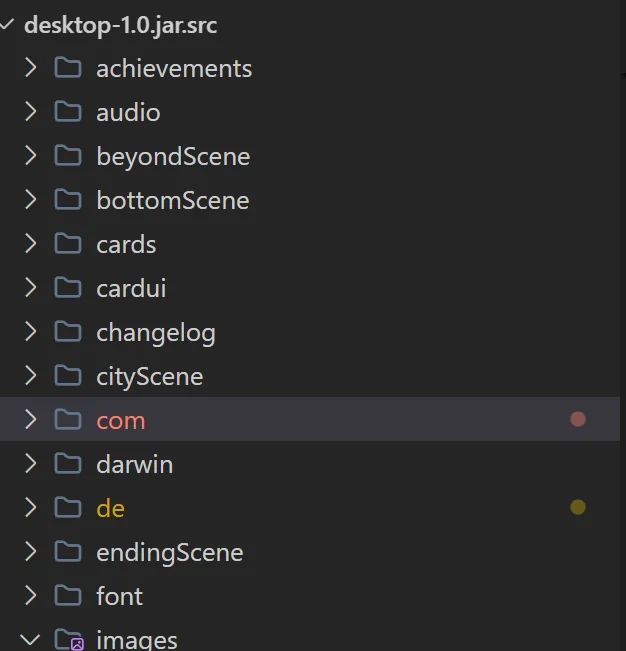Select the red com folder name
This screenshot has height=651, width=626.
pos(121,421)
